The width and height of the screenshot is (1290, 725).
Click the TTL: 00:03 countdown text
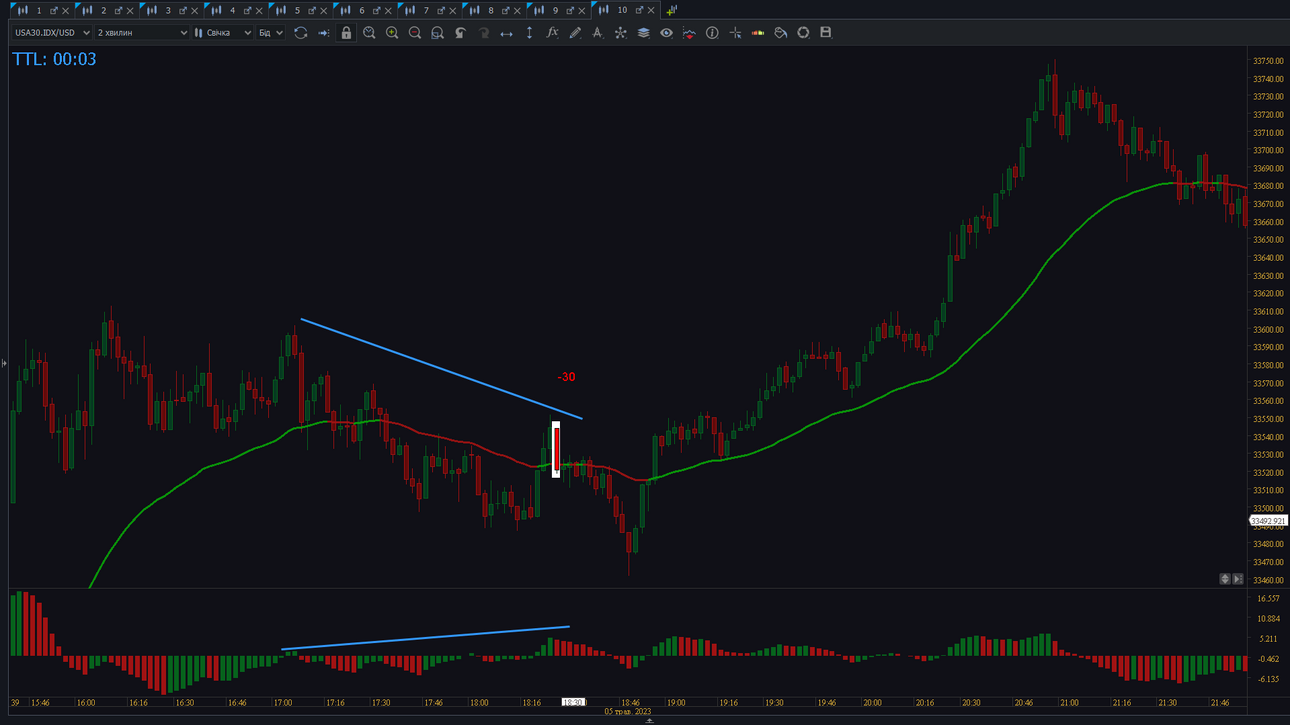click(54, 59)
